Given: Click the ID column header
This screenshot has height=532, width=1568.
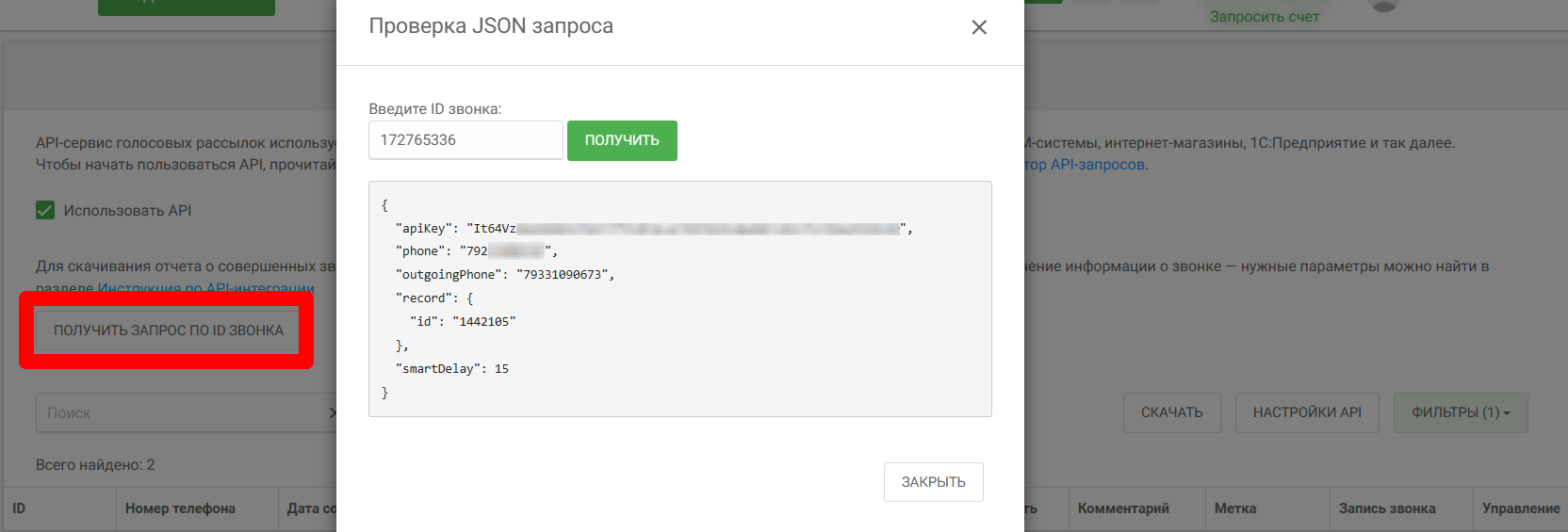Looking at the screenshot, I should (19, 508).
